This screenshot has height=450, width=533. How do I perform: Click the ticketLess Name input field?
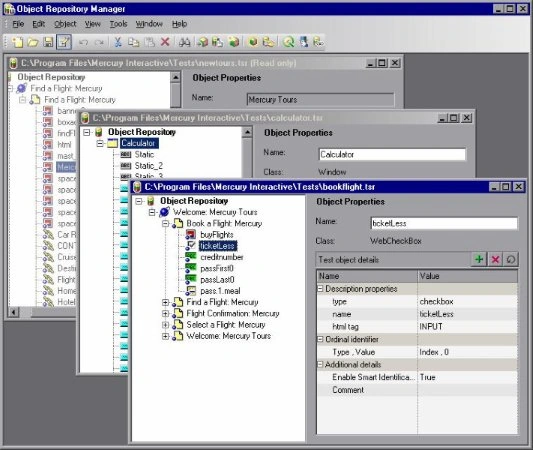click(x=444, y=223)
